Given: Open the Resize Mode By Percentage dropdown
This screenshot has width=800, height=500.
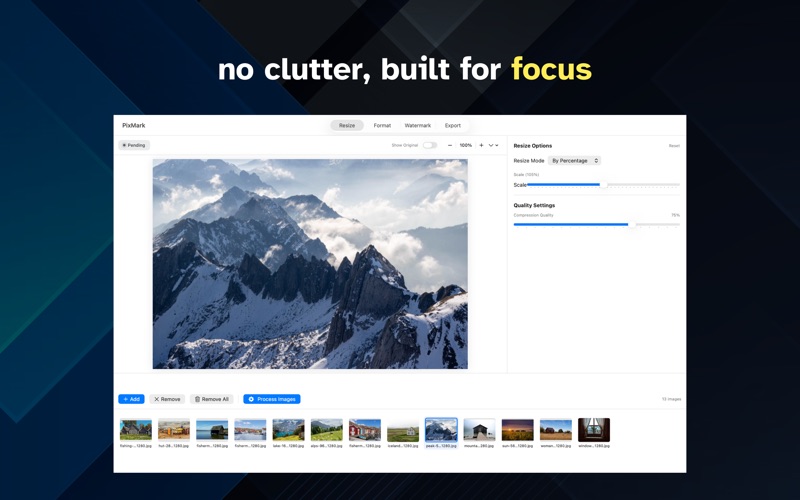Looking at the screenshot, I should [x=574, y=161].
